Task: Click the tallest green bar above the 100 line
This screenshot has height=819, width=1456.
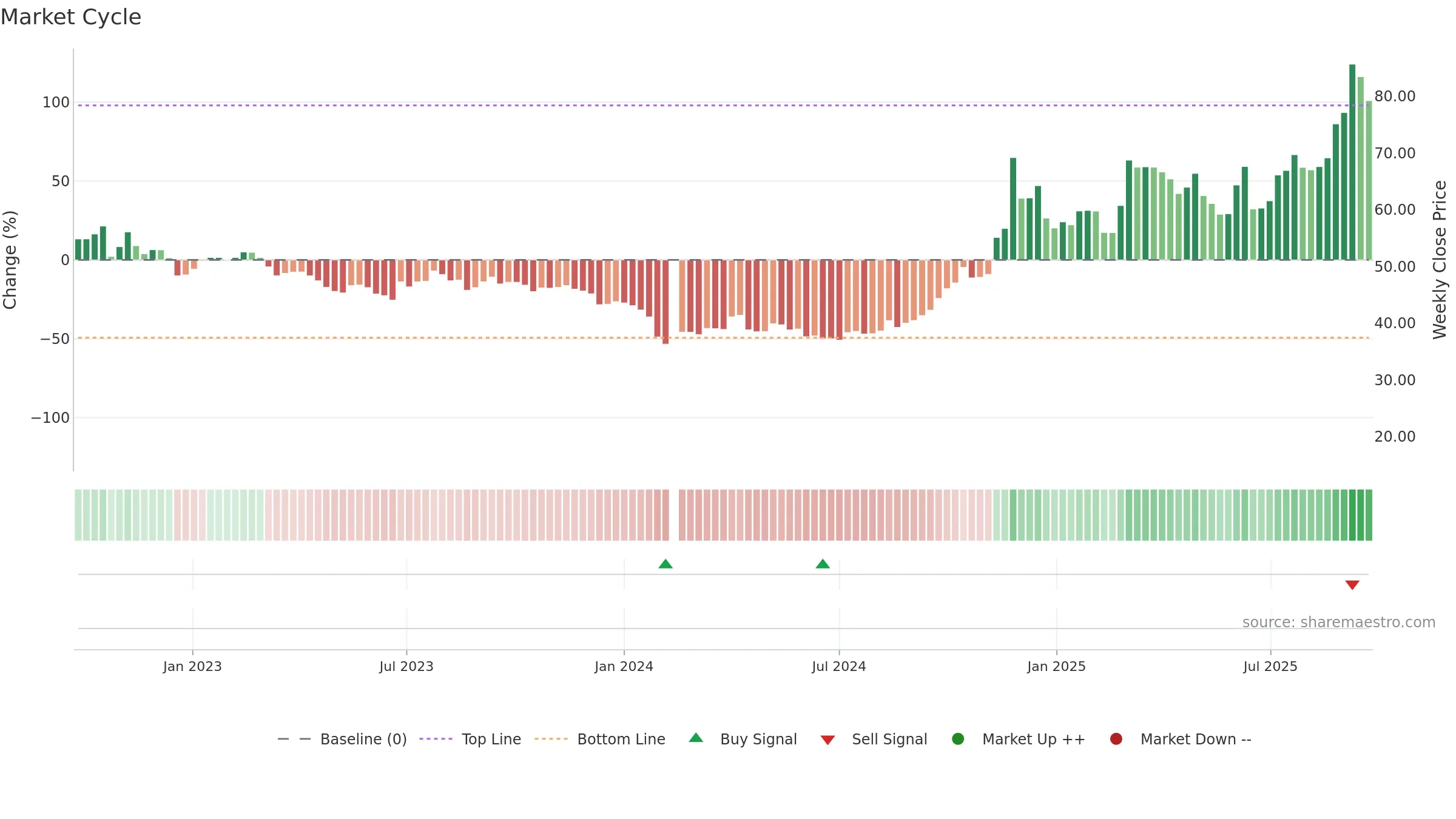Action: coord(1352,162)
